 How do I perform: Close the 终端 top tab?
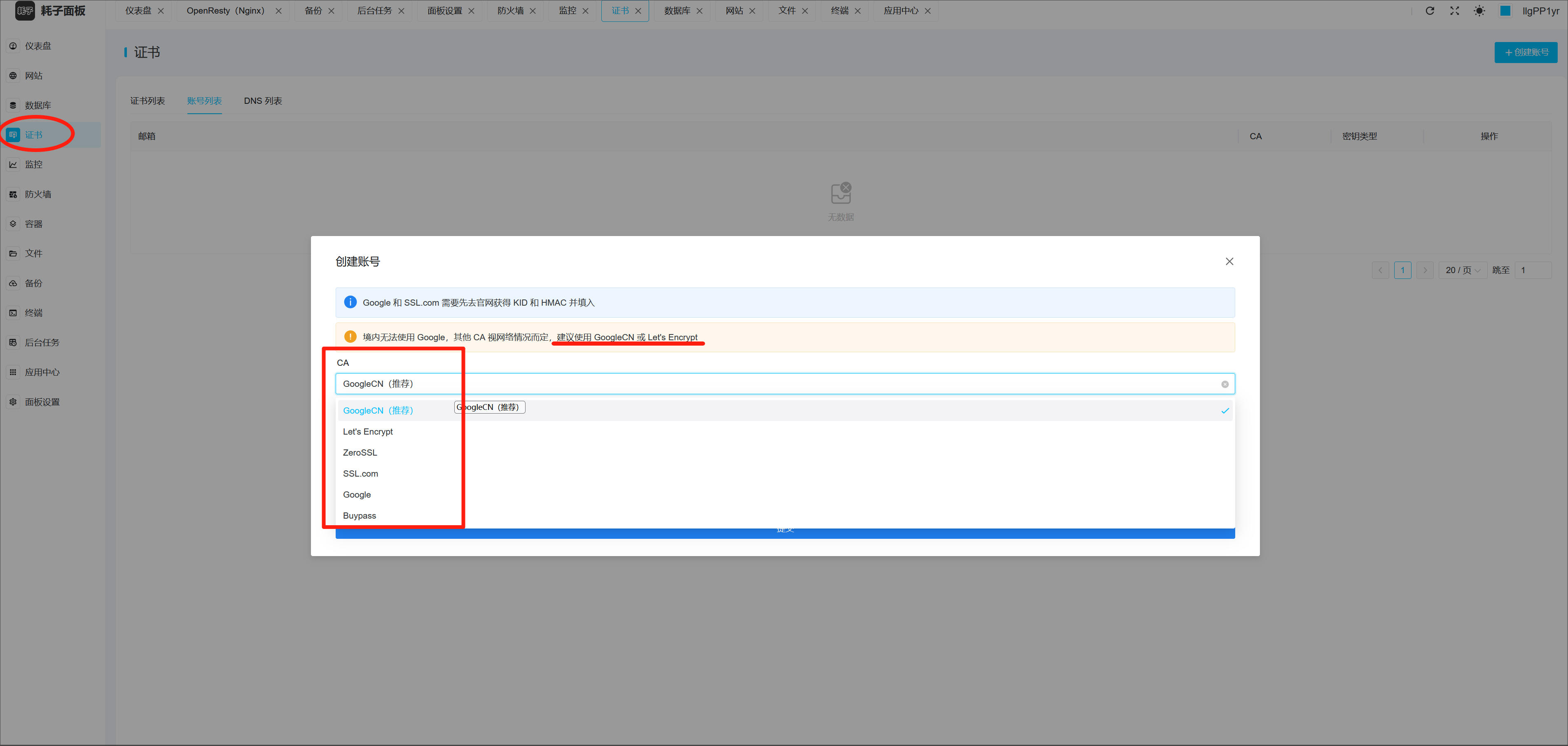click(858, 11)
